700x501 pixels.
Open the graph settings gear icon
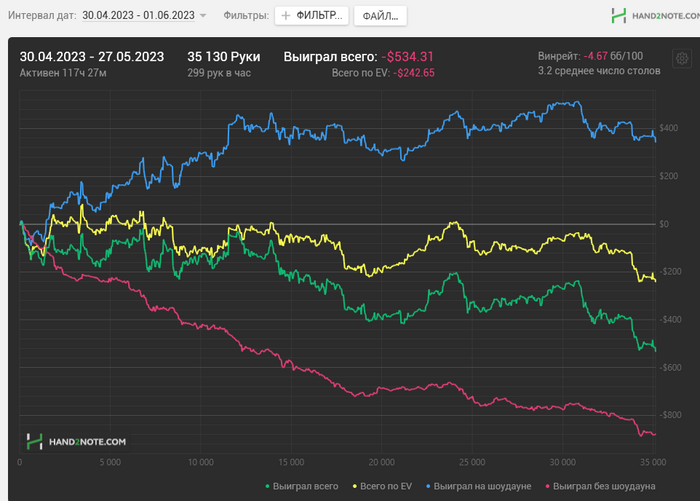(x=682, y=58)
